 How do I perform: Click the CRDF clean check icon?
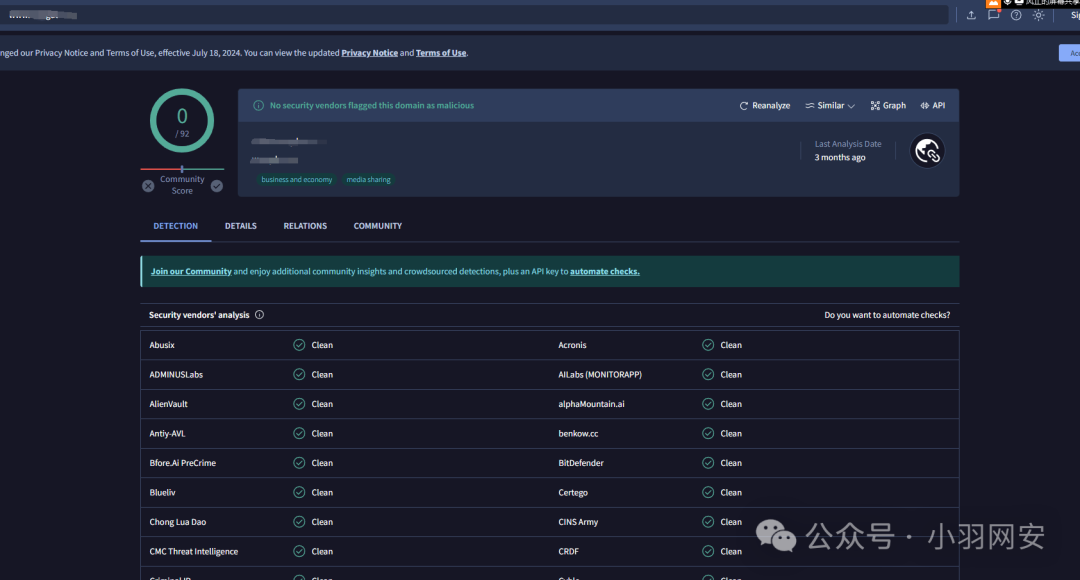[x=708, y=551]
